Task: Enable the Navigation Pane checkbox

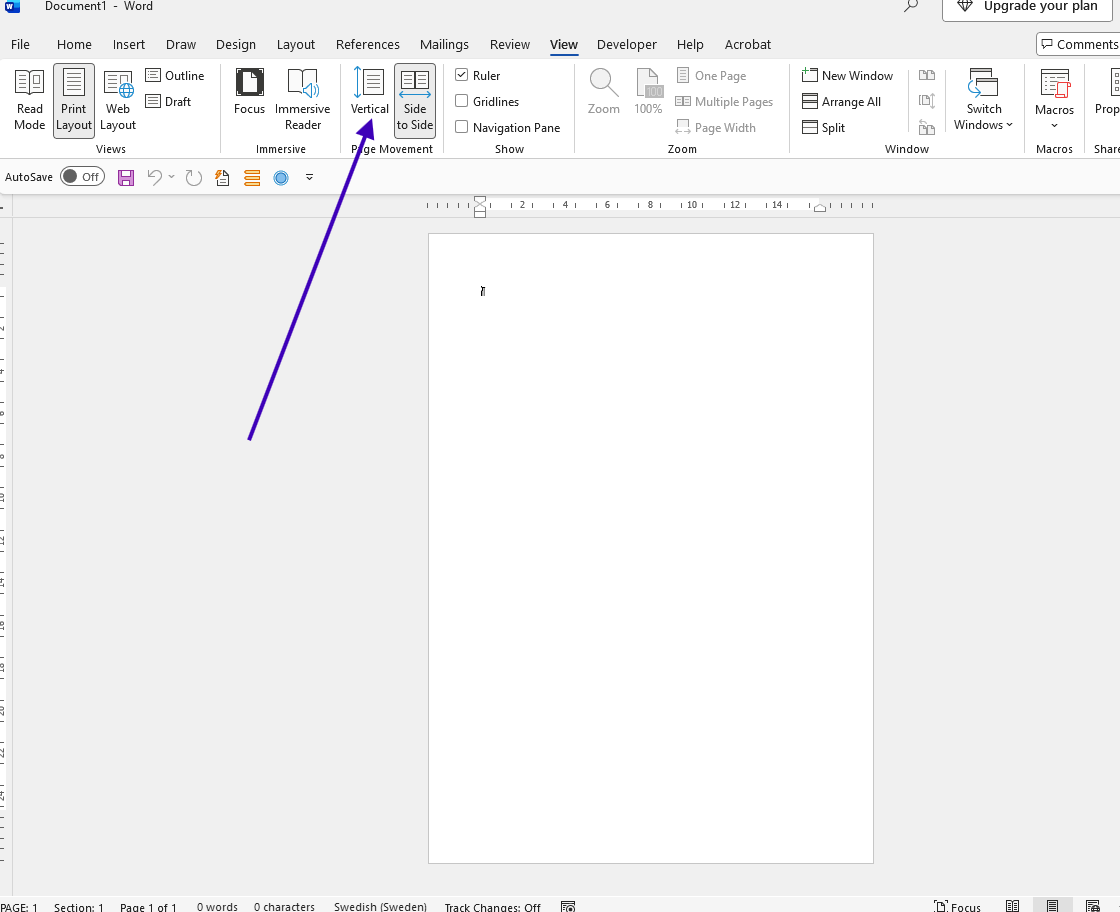Action: coord(461,127)
